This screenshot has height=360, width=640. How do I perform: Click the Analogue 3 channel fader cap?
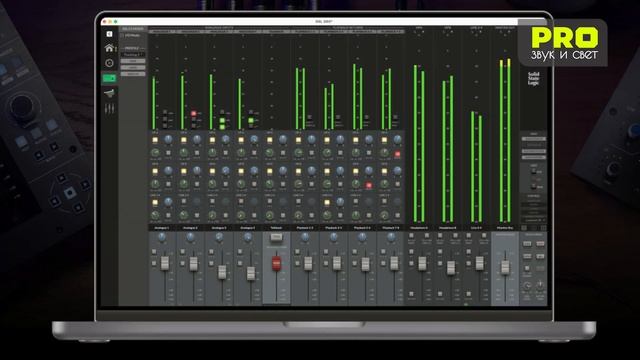[x=222, y=272]
